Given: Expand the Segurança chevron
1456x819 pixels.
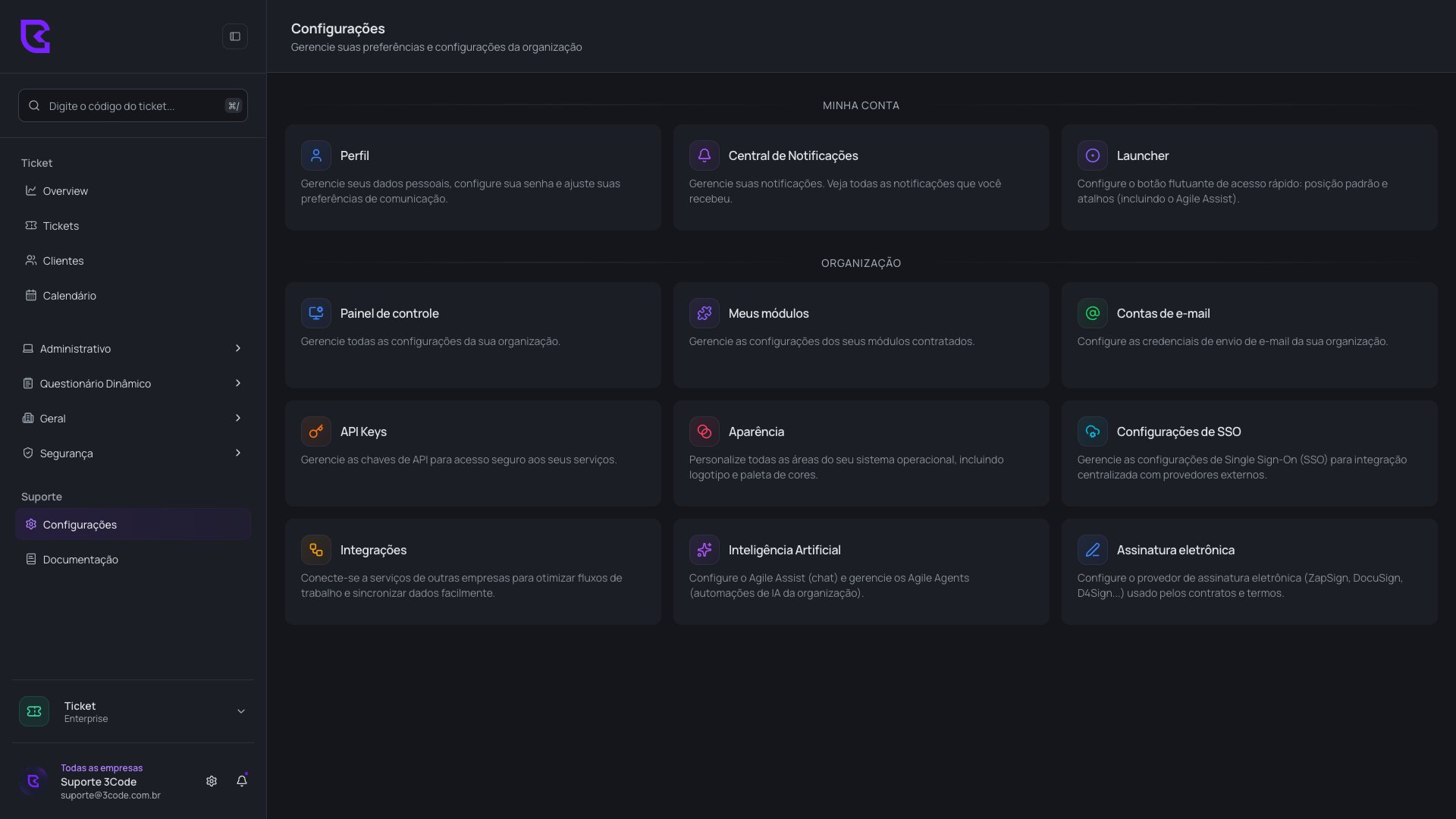Looking at the screenshot, I should click(x=238, y=453).
